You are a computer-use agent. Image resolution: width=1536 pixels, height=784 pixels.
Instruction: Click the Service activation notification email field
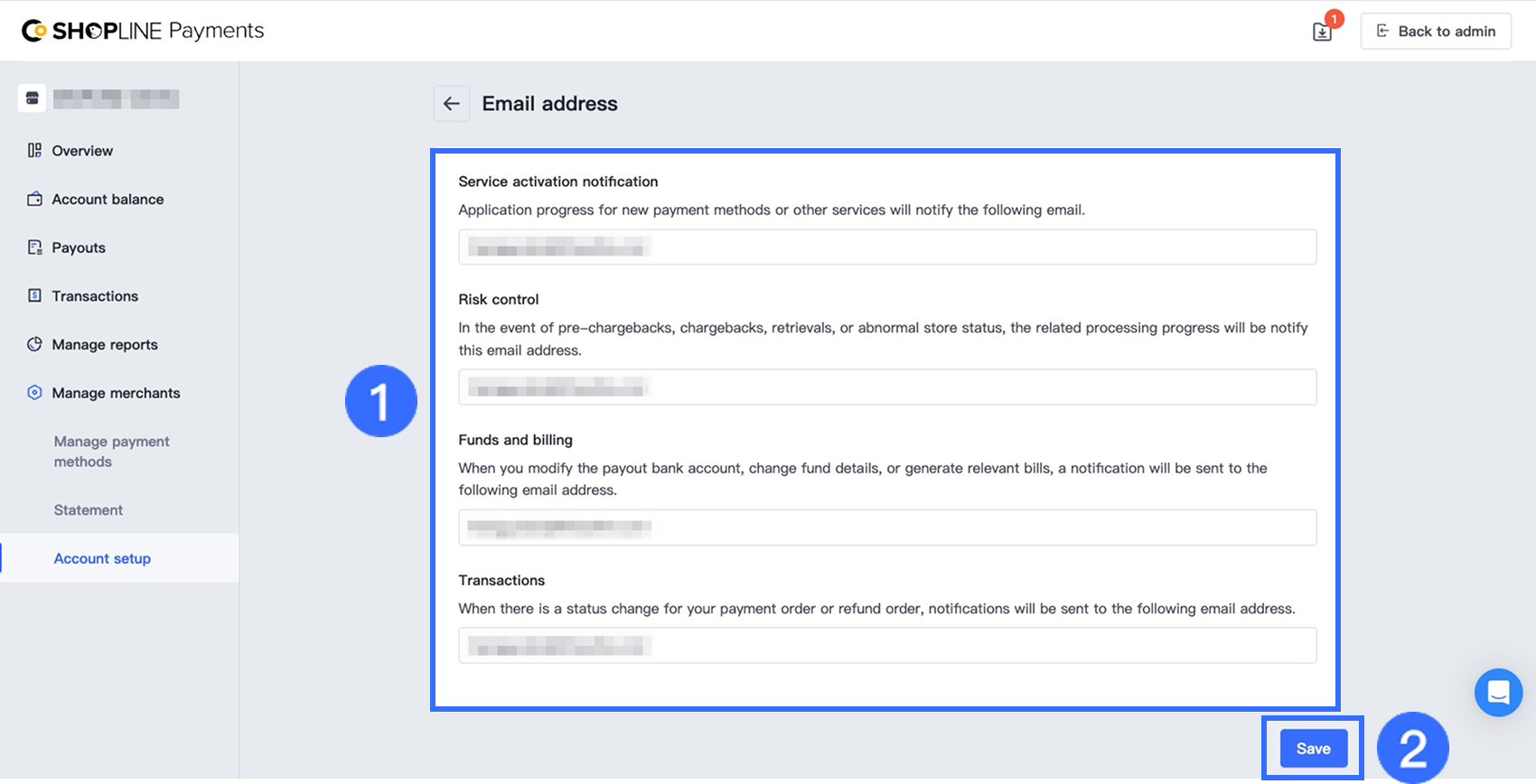(887, 247)
